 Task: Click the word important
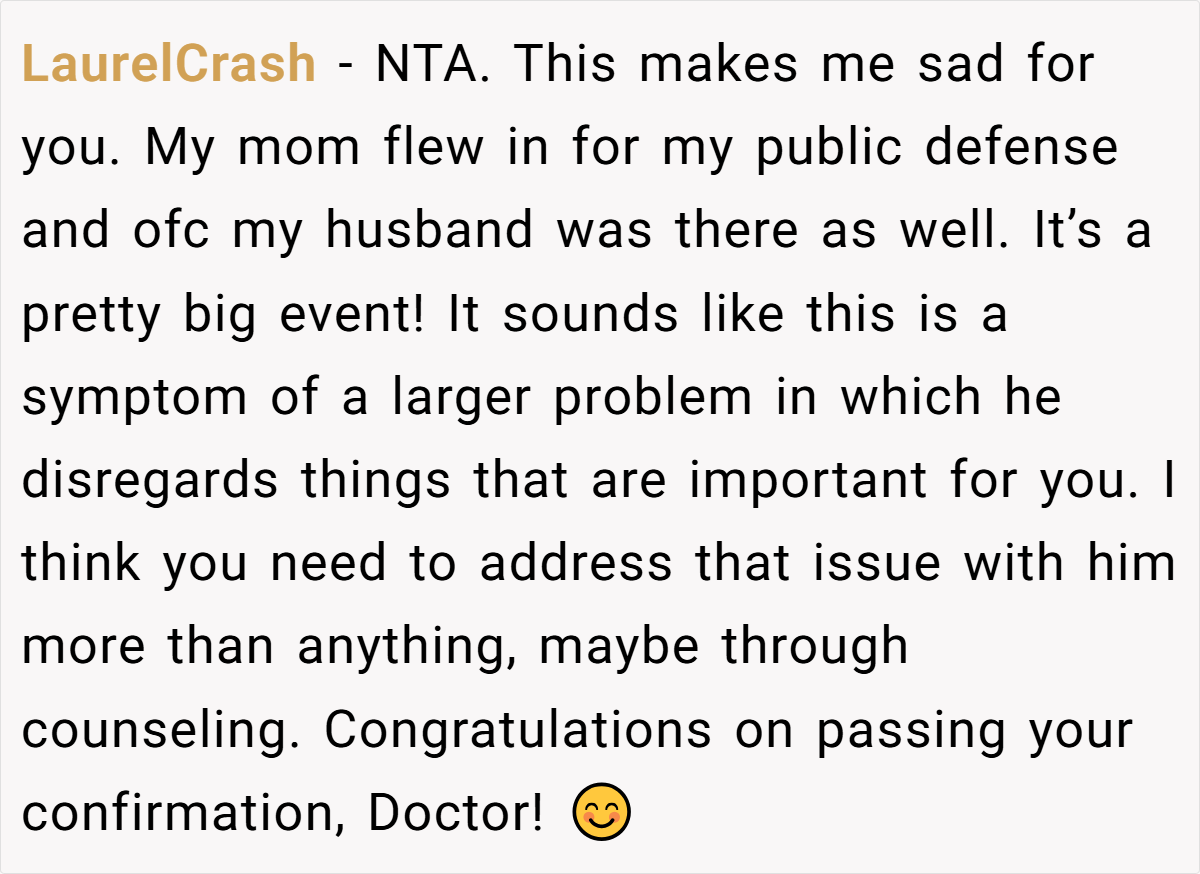[x=809, y=480]
